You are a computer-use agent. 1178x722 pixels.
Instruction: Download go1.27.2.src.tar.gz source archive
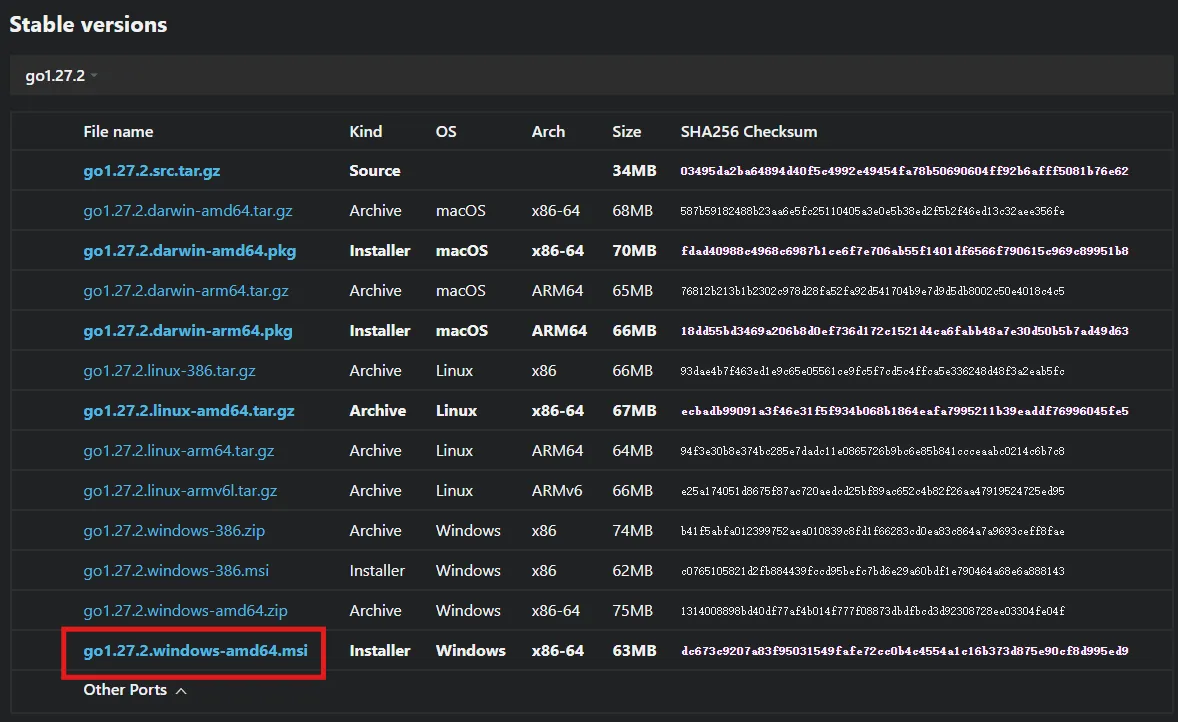pos(152,171)
